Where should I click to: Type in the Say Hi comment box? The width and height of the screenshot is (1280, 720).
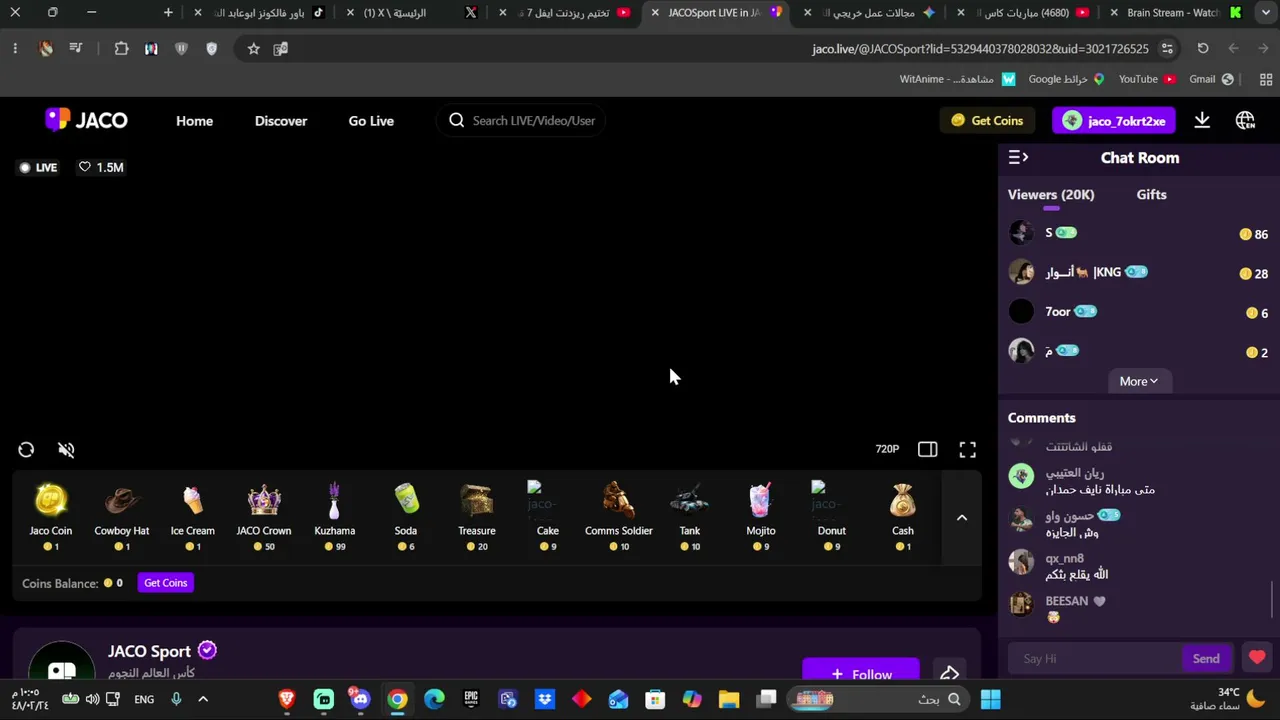coord(1095,658)
